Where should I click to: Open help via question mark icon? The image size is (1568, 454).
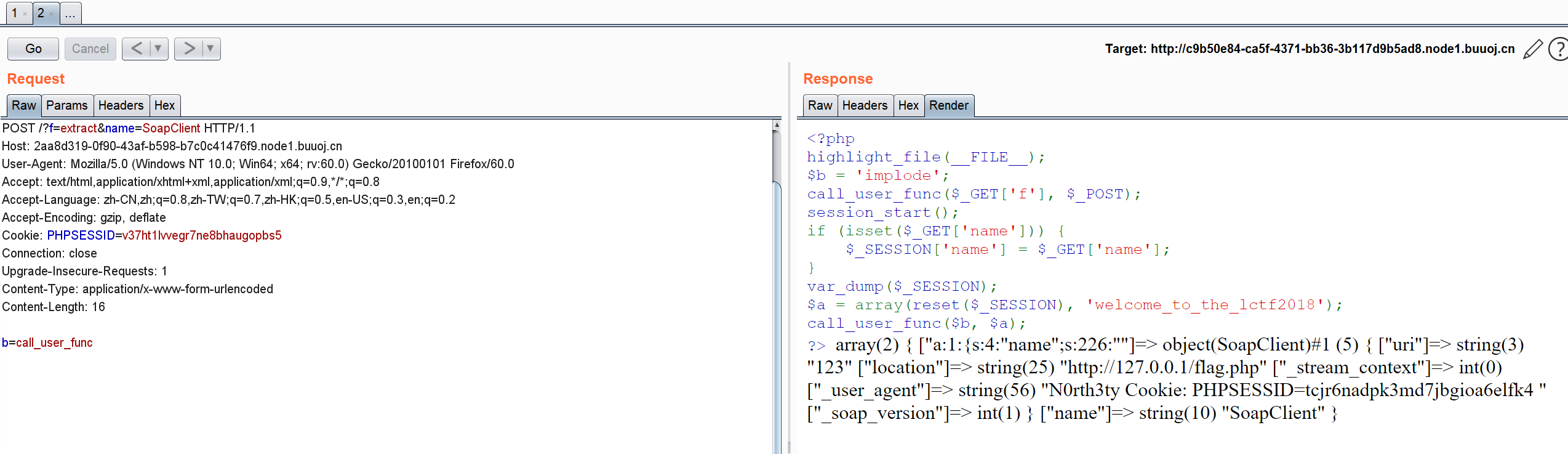(x=1559, y=49)
